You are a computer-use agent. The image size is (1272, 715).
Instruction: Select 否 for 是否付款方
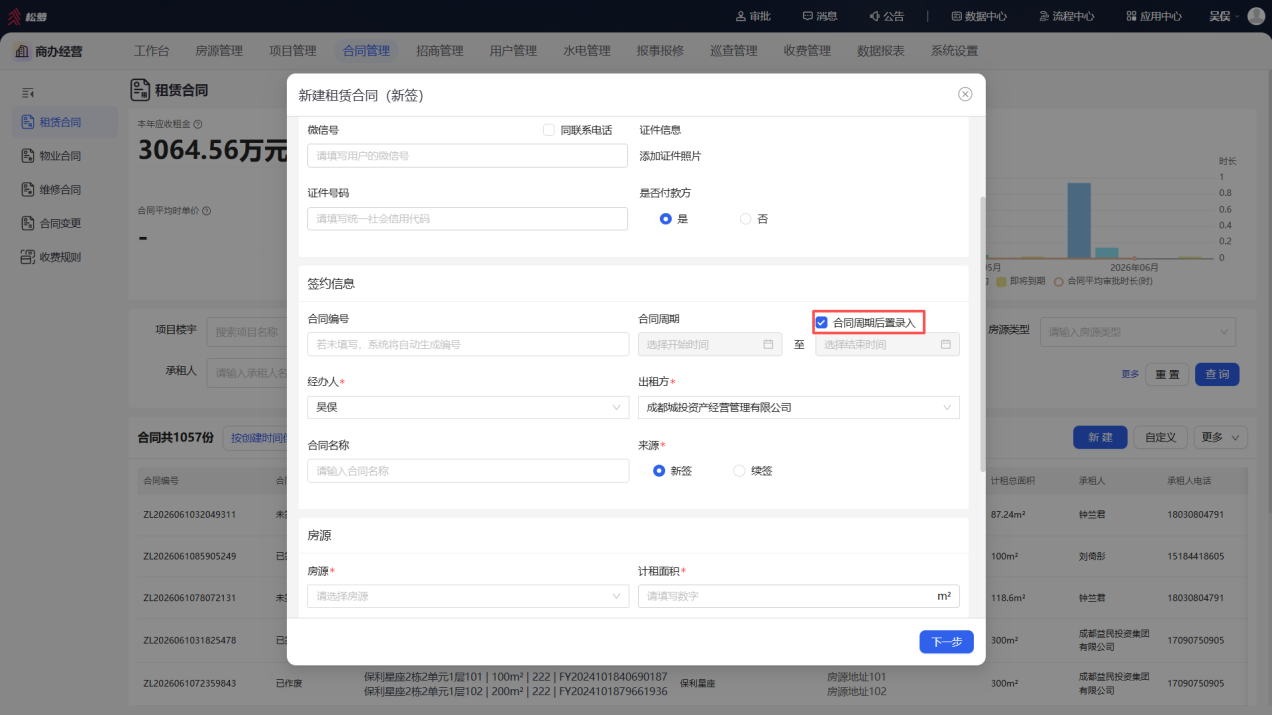pos(745,219)
